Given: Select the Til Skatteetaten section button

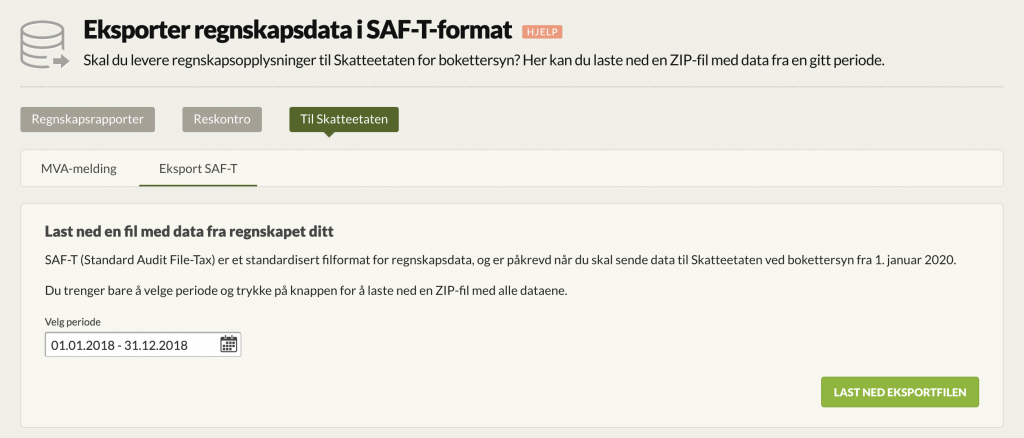Looking at the screenshot, I should pos(344,119).
